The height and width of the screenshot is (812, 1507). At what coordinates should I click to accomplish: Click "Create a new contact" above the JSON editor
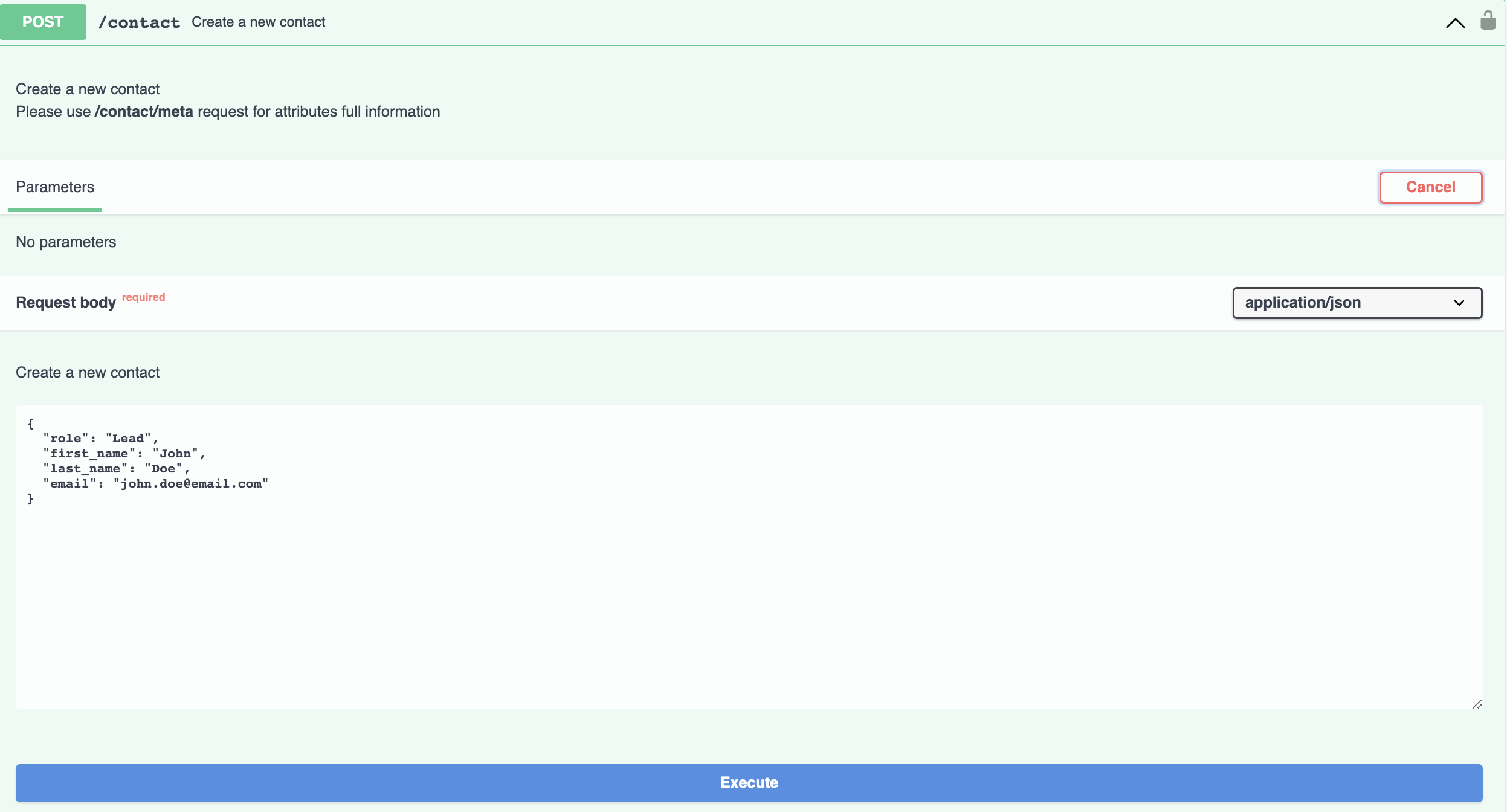(x=88, y=373)
